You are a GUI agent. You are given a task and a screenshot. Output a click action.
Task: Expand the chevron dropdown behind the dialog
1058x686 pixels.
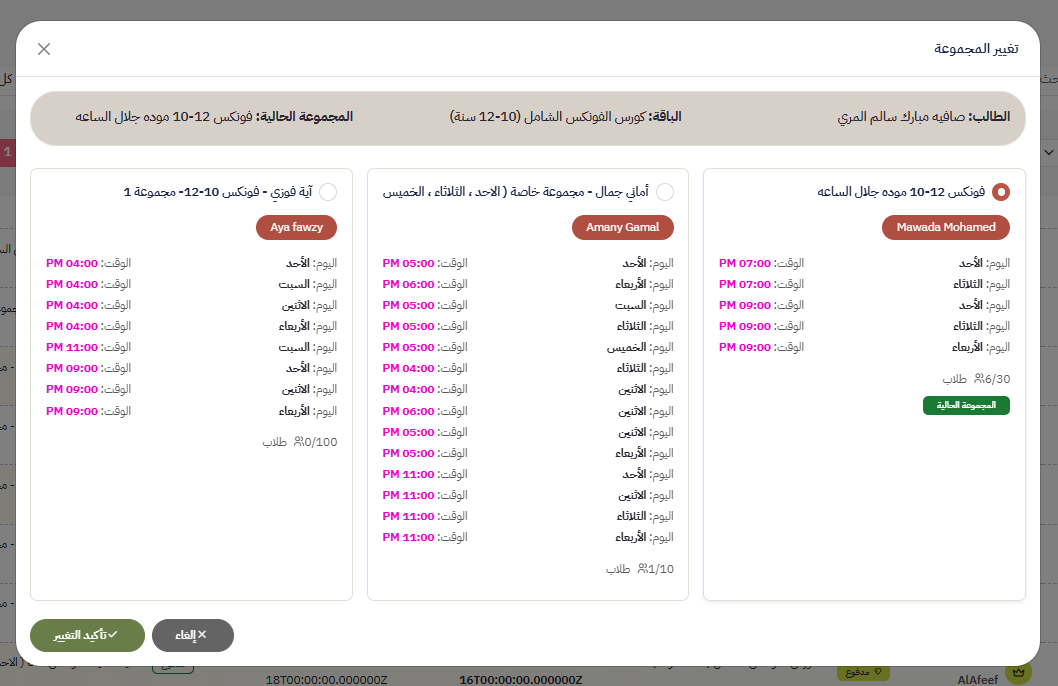coord(1047,153)
